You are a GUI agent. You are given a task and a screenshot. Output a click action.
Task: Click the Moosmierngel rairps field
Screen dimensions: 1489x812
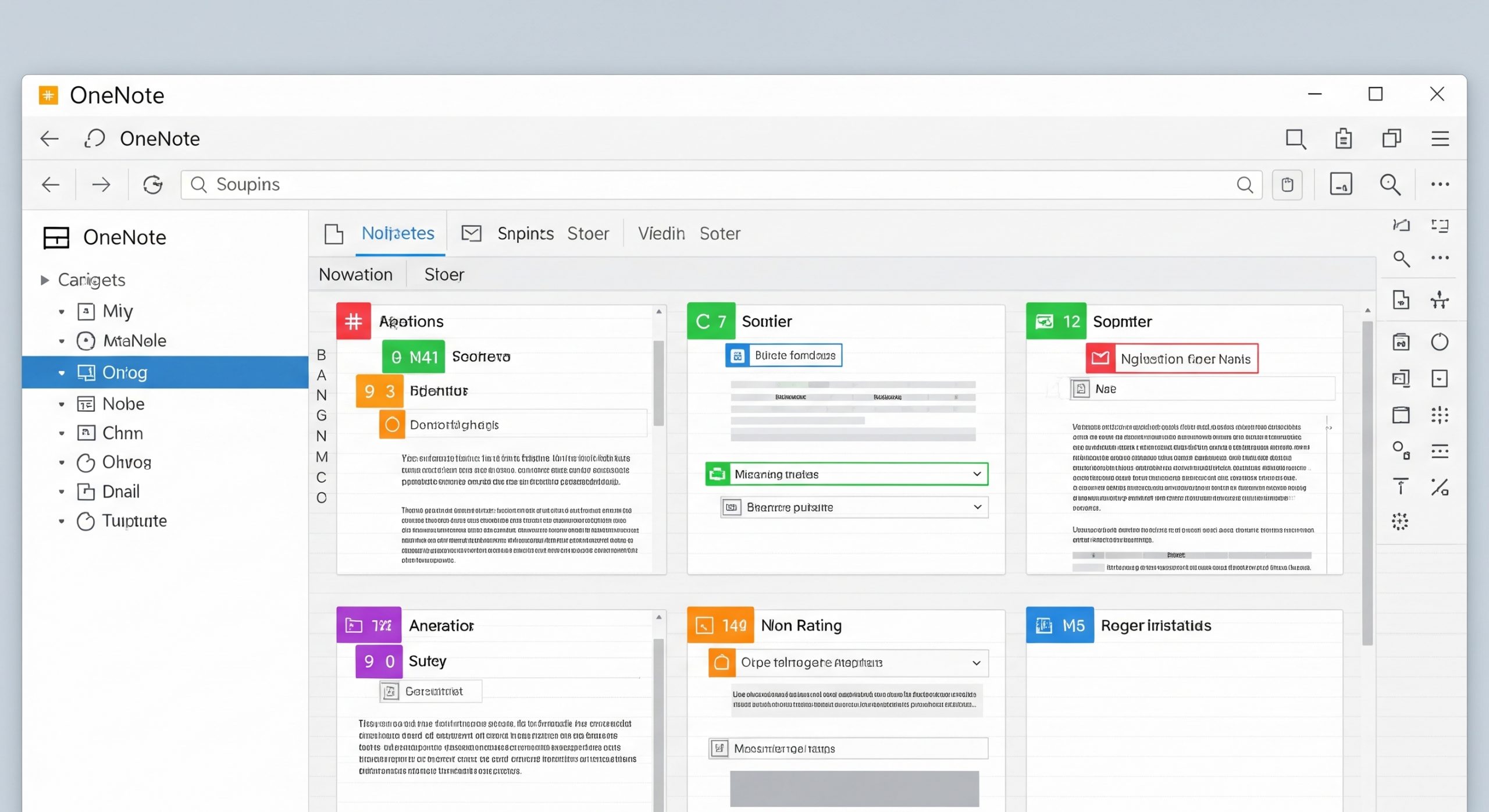(x=848, y=748)
